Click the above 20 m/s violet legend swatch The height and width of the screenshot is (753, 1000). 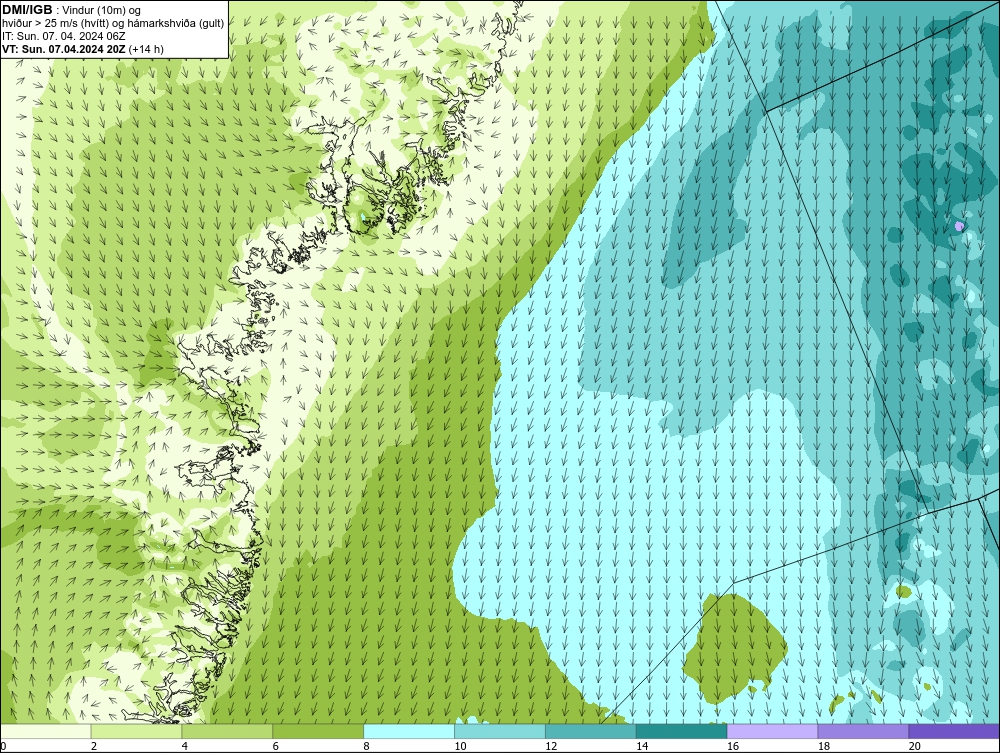[954, 731]
